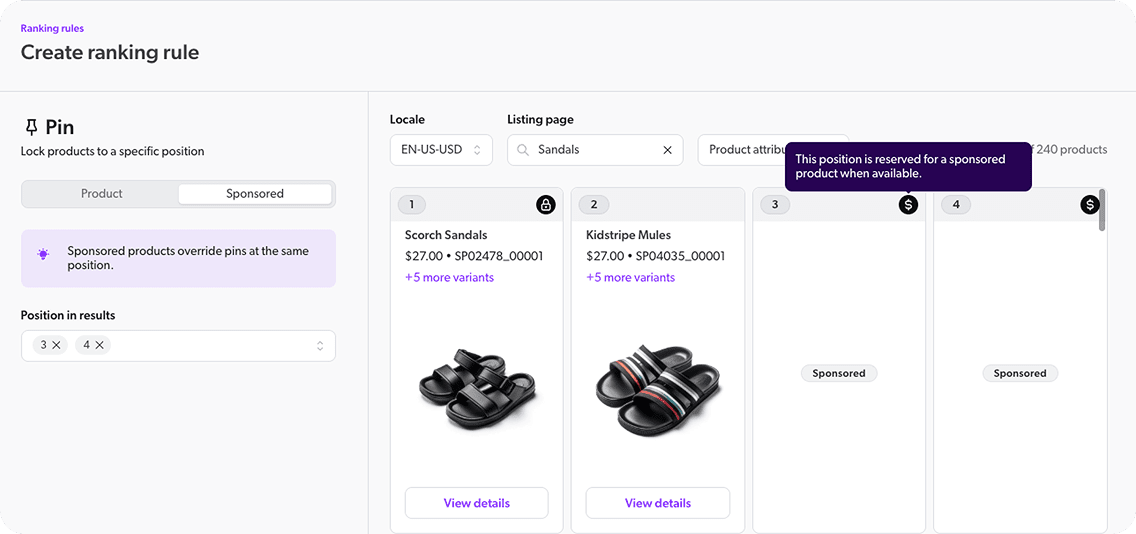Image resolution: width=1136 pixels, height=534 pixels.
Task: Expand the Position in results dropdown
Action: pyautogui.click(x=319, y=346)
